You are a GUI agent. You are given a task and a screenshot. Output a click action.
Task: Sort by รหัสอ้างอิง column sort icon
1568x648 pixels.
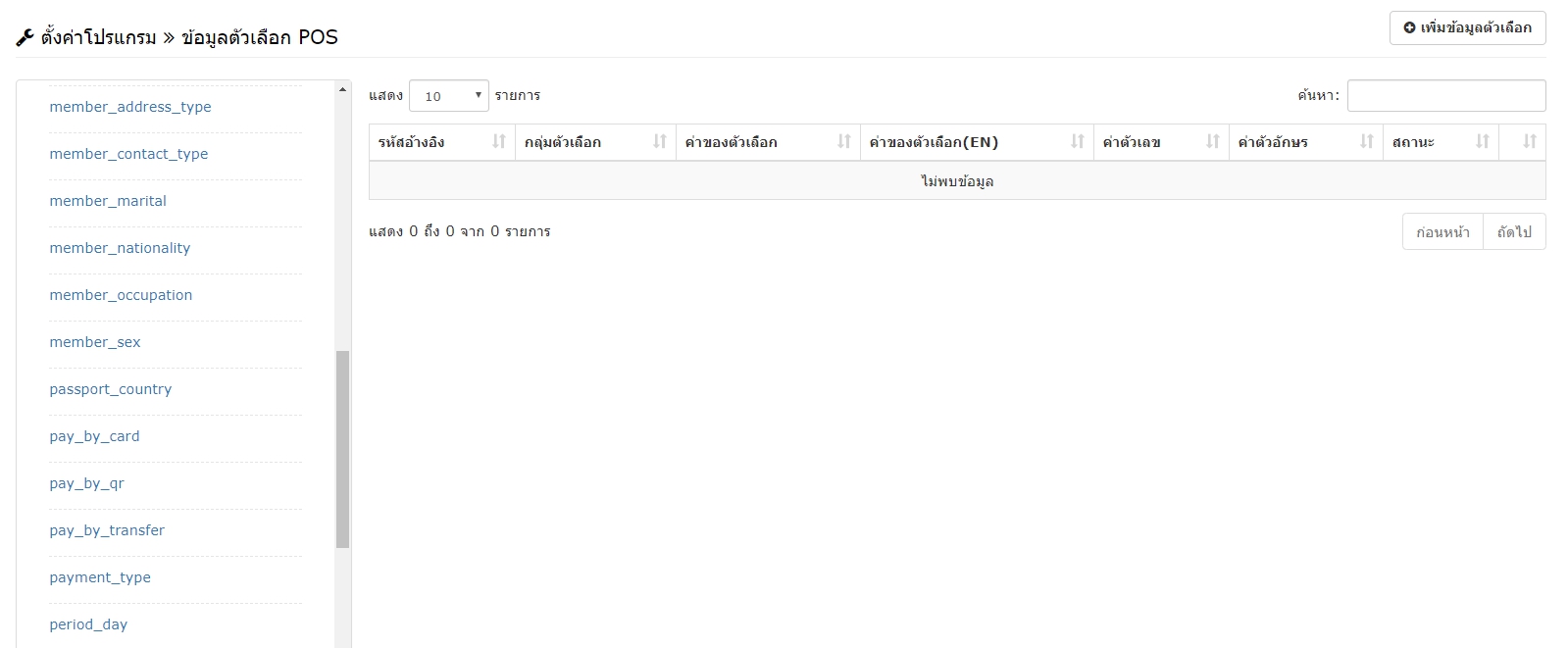(499, 142)
